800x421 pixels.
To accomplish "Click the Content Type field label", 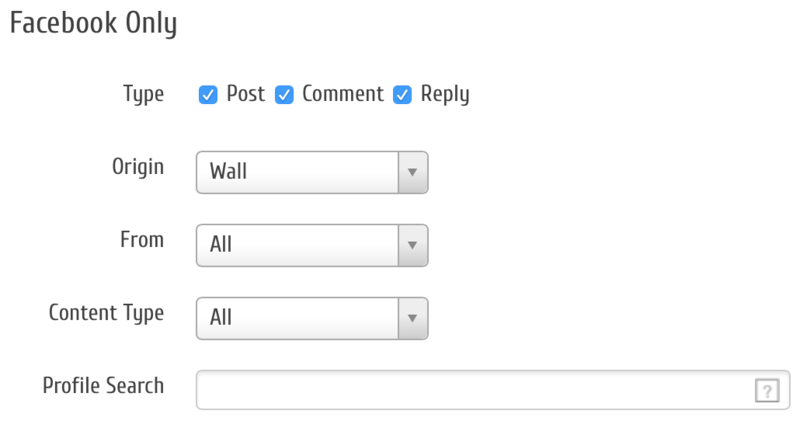I will pos(106,313).
